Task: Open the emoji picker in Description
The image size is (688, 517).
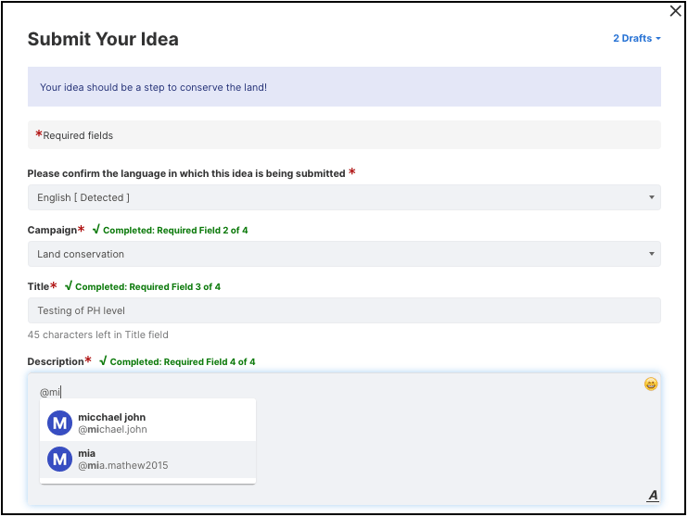Action: [651, 384]
